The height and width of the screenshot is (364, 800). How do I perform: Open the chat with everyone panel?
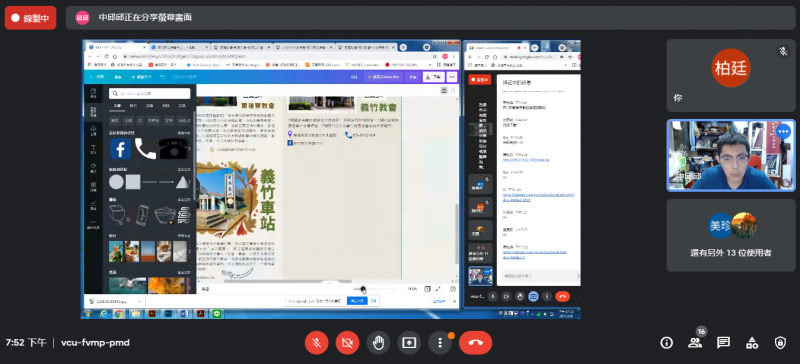(x=723, y=343)
